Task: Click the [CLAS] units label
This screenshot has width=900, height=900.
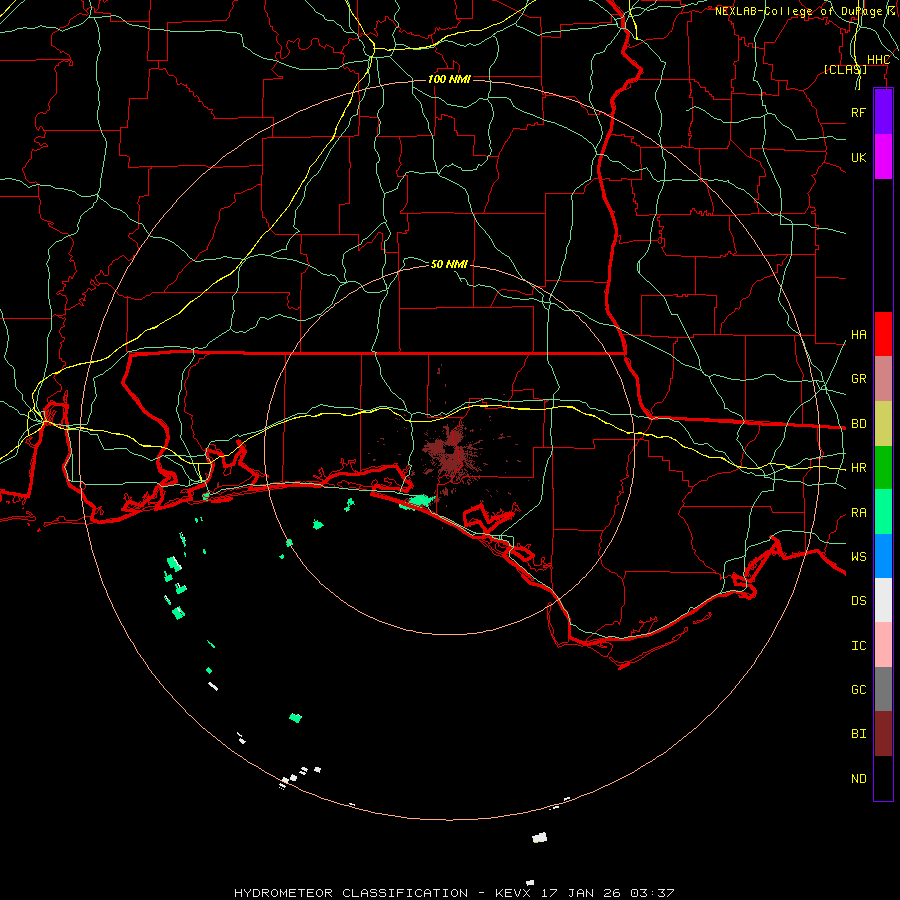Action: tap(845, 69)
